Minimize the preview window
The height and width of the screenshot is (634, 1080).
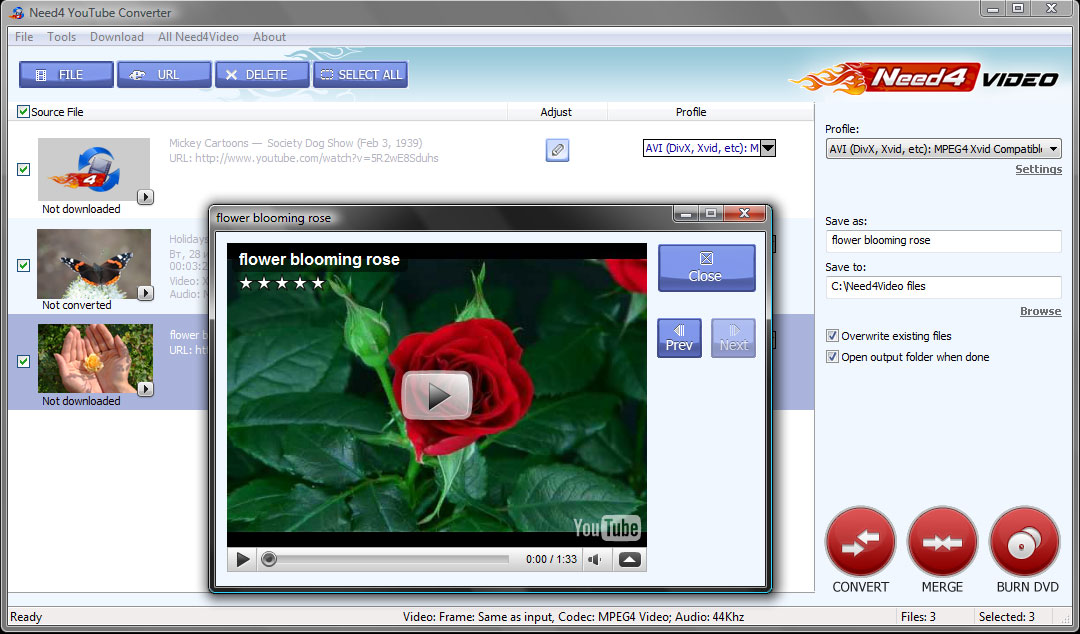tap(686, 214)
